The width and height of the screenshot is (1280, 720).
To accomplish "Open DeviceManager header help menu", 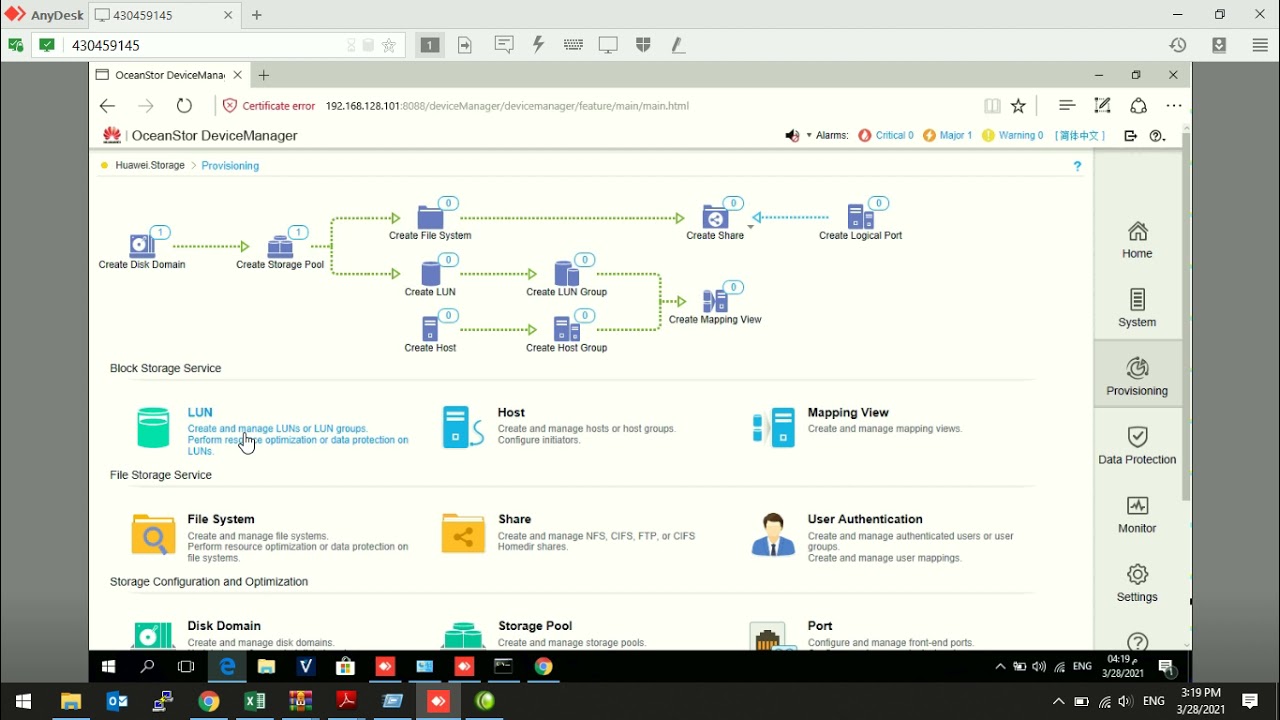I will (x=1157, y=135).
